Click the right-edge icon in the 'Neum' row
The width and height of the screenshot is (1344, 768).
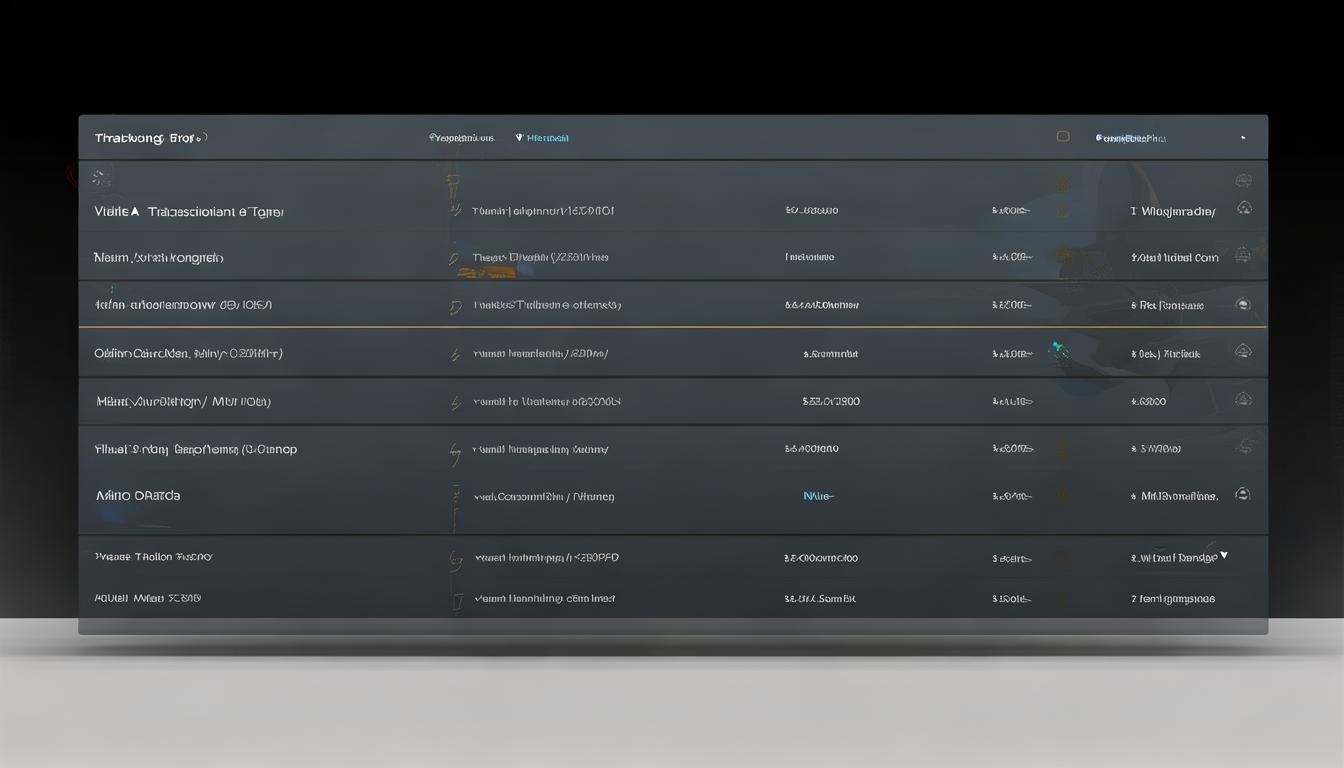click(1243, 255)
